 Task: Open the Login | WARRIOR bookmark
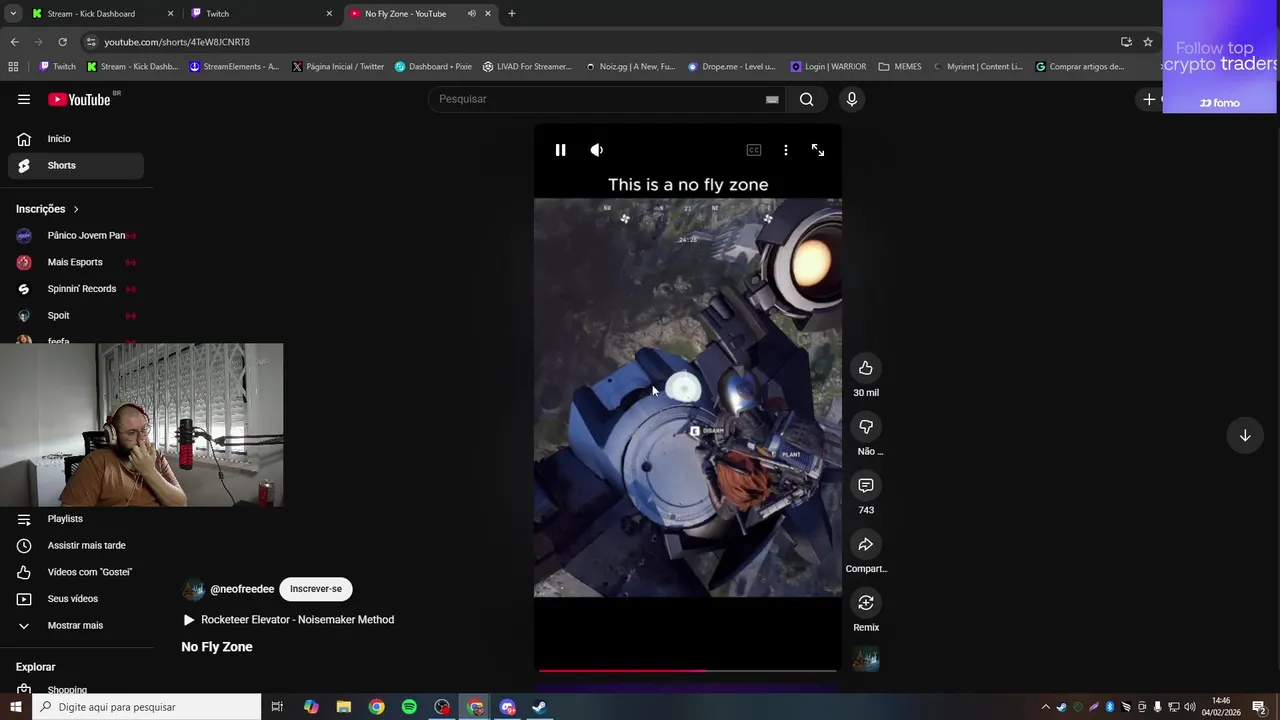(x=828, y=67)
